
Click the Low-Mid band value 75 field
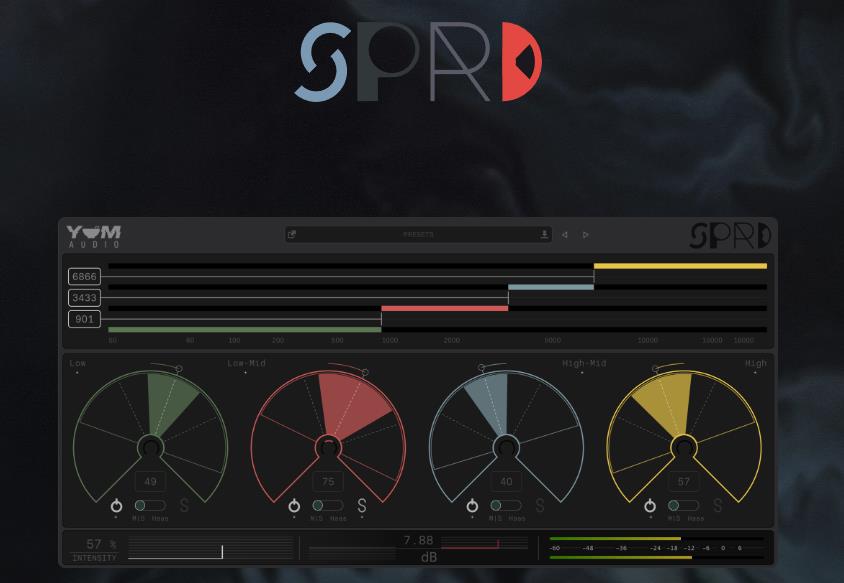[328, 481]
